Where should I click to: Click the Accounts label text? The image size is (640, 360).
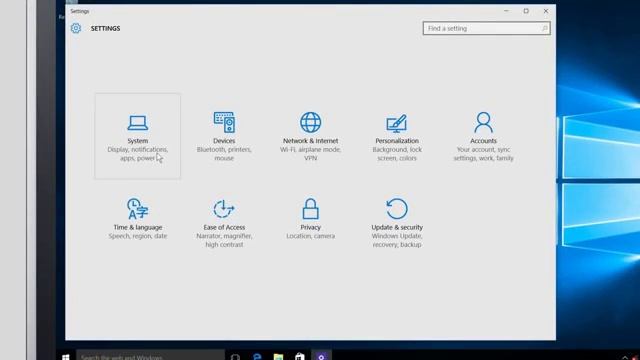coord(483,141)
